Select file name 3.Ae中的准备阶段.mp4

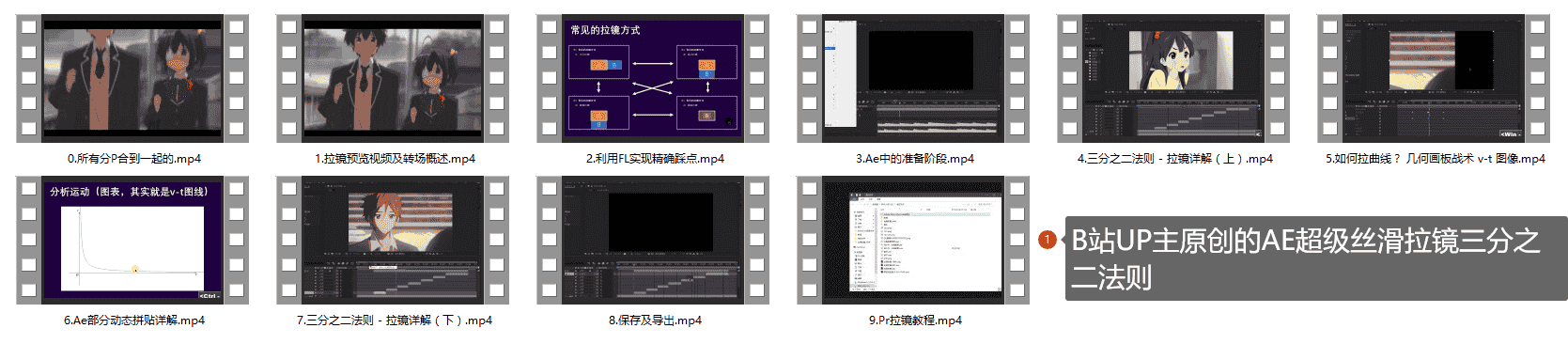(914, 159)
